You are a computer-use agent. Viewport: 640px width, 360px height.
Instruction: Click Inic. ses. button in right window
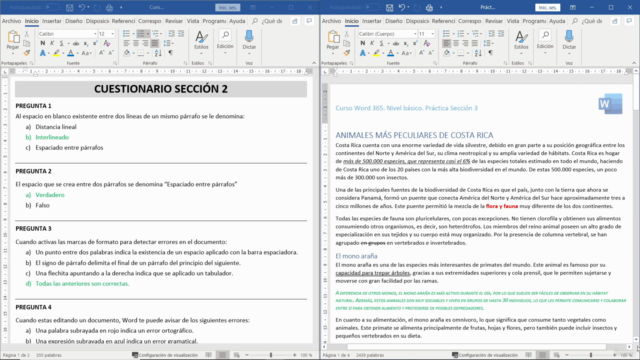coord(548,7)
